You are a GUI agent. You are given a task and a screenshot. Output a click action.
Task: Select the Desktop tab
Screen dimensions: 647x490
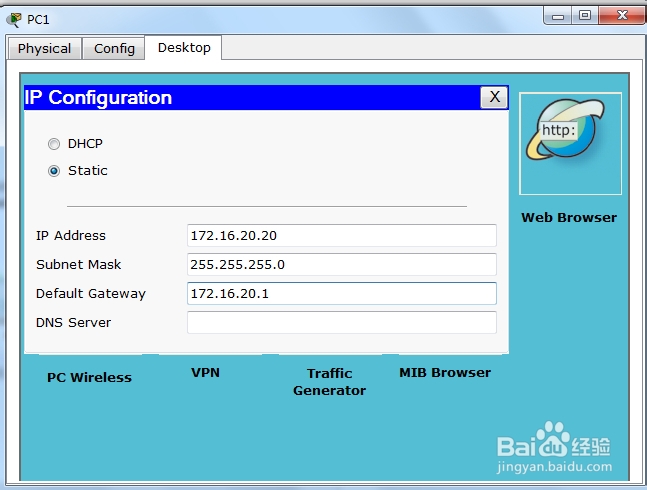click(184, 47)
